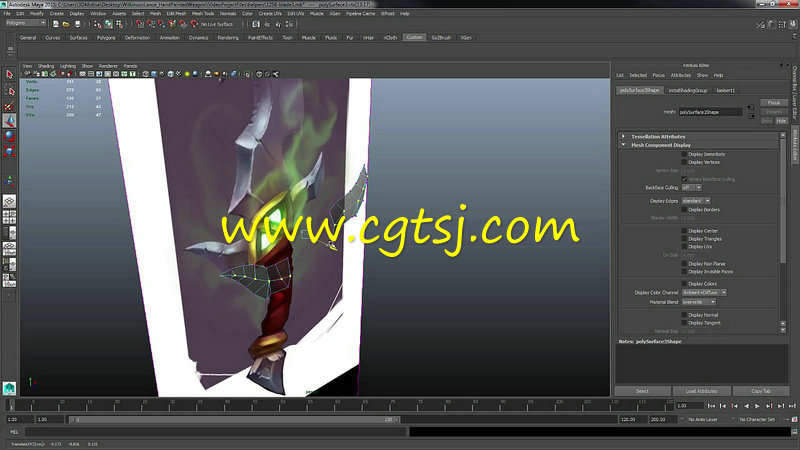Toggle Wireframe cube icon in viewport toolbar
The image size is (800, 450).
[145, 74]
